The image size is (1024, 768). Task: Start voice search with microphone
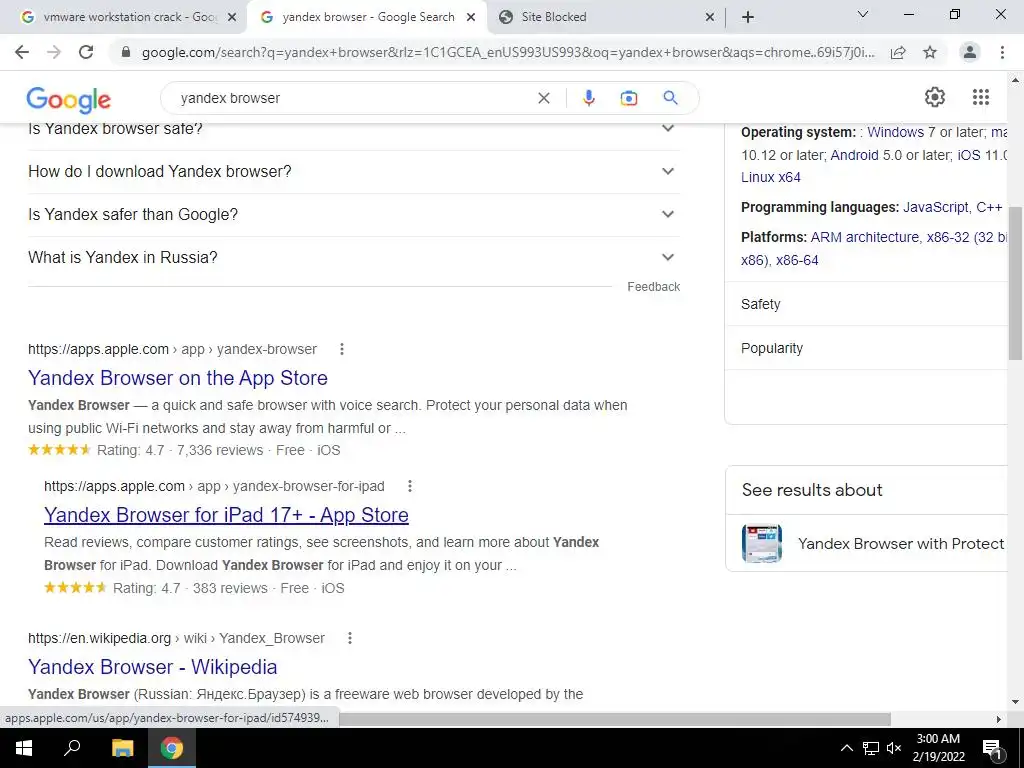coord(588,98)
